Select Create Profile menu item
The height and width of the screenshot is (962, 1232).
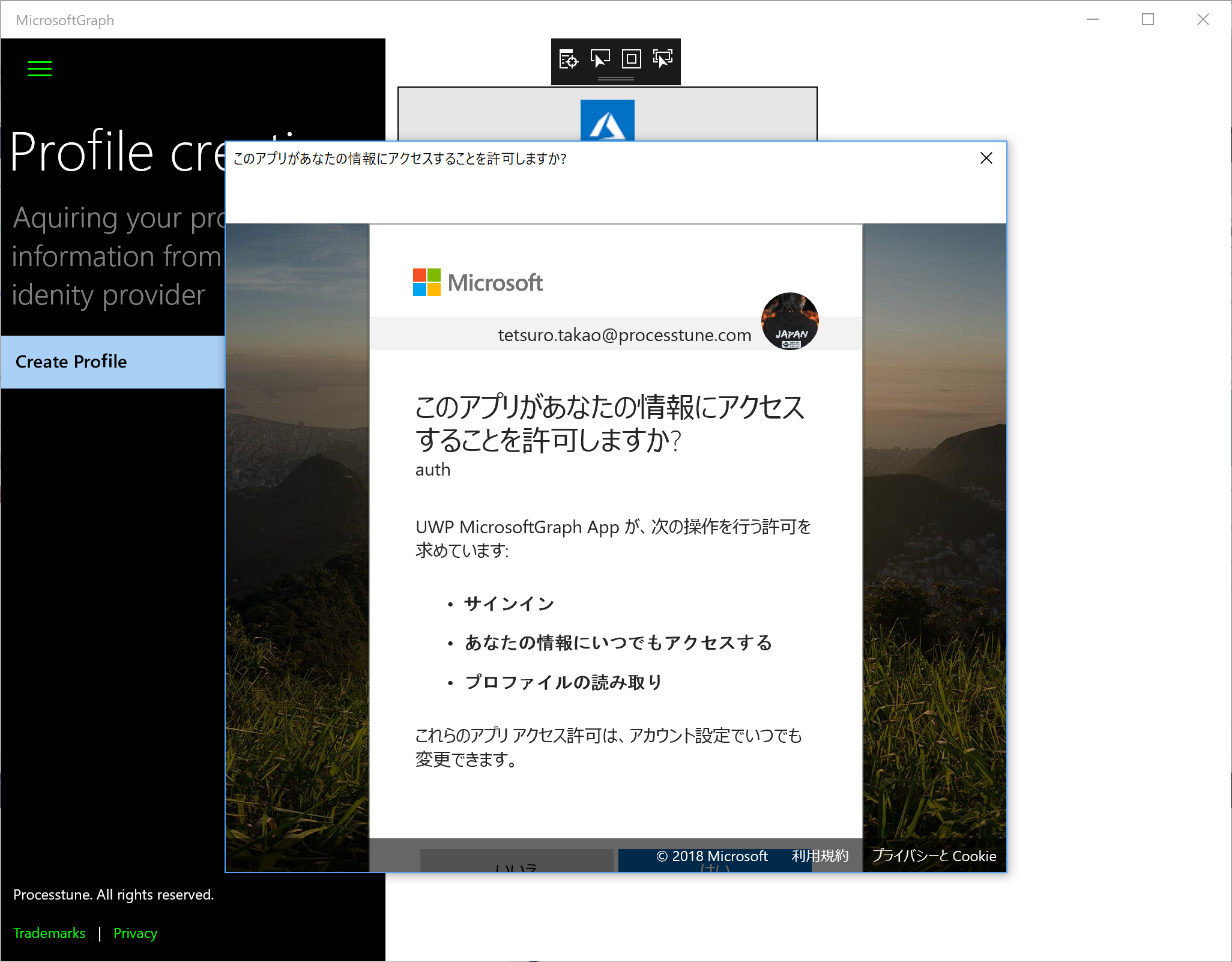click(113, 362)
